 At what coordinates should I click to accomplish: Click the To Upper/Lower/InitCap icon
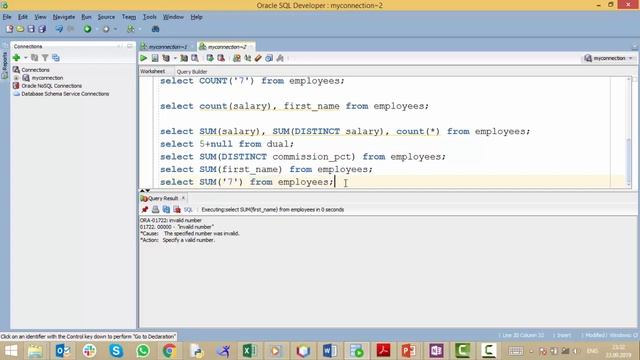tap(247, 58)
